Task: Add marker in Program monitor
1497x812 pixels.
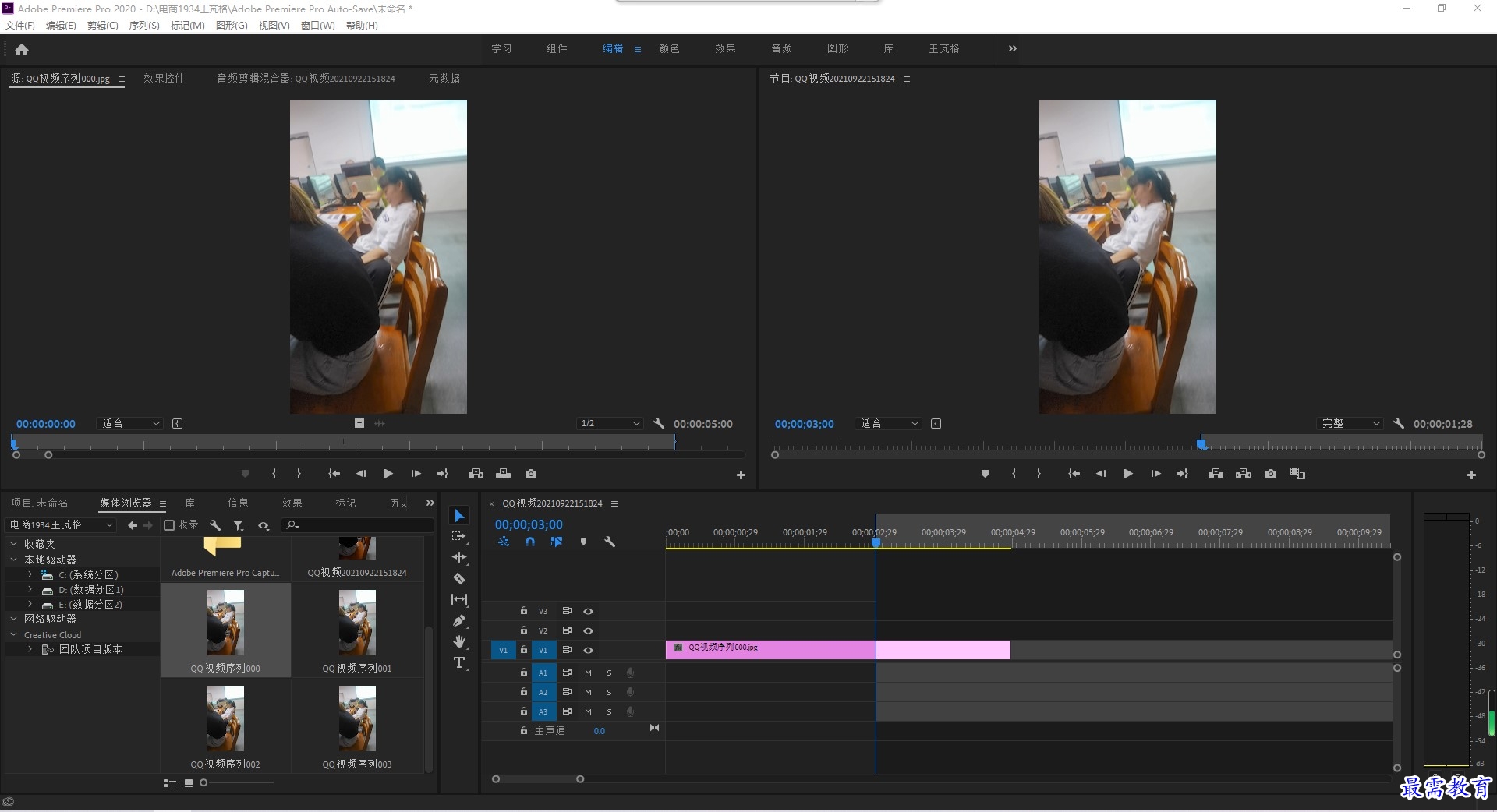Action: 985,474
